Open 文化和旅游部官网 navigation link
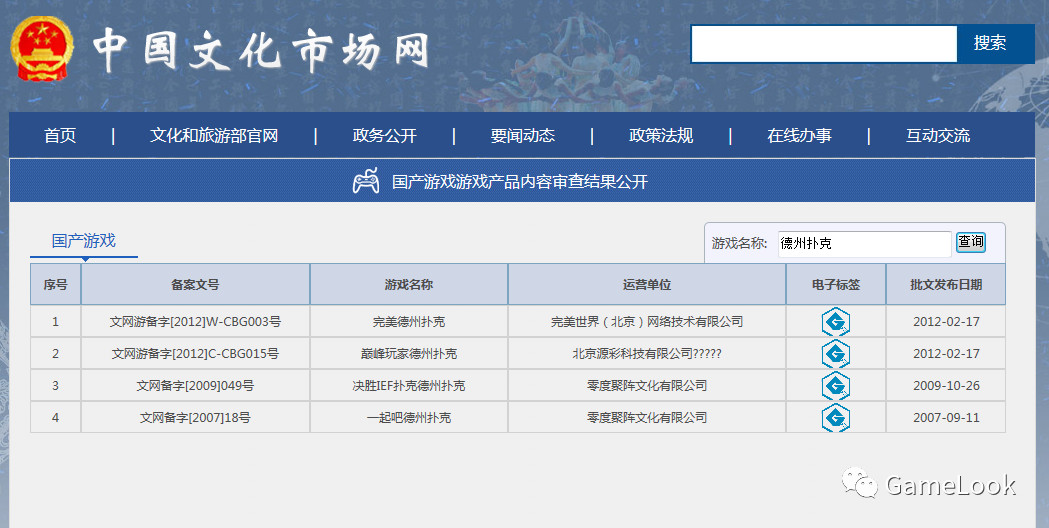Image resolution: width=1049 pixels, height=528 pixels. [214, 136]
